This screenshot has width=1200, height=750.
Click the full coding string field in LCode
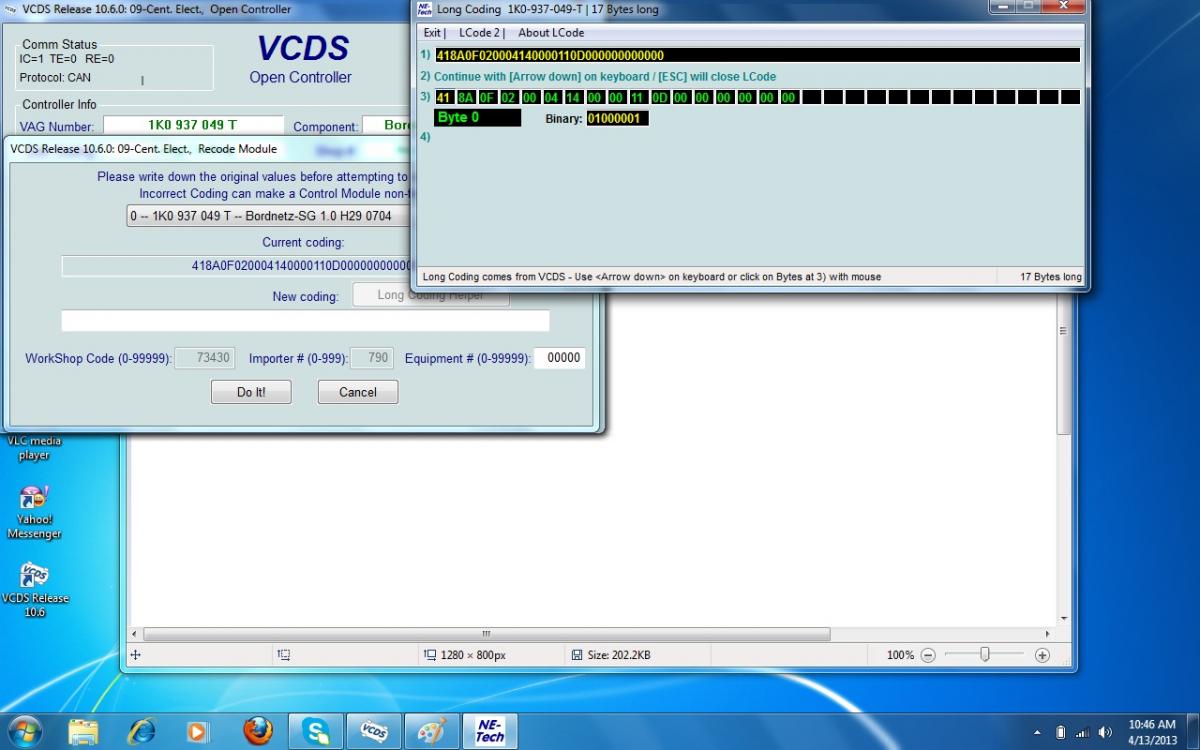tap(757, 55)
